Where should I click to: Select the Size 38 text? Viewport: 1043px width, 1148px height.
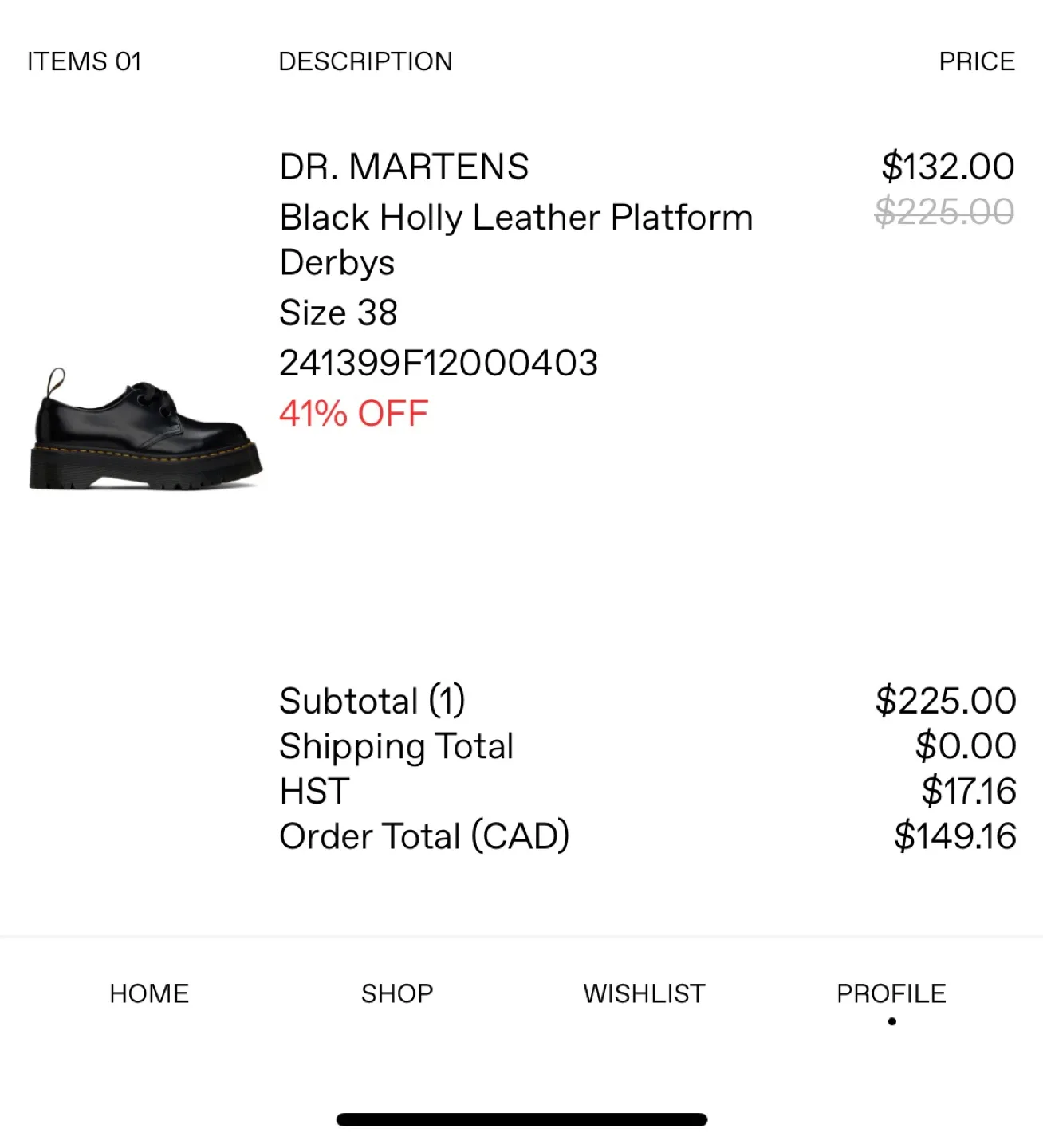point(338,313)
